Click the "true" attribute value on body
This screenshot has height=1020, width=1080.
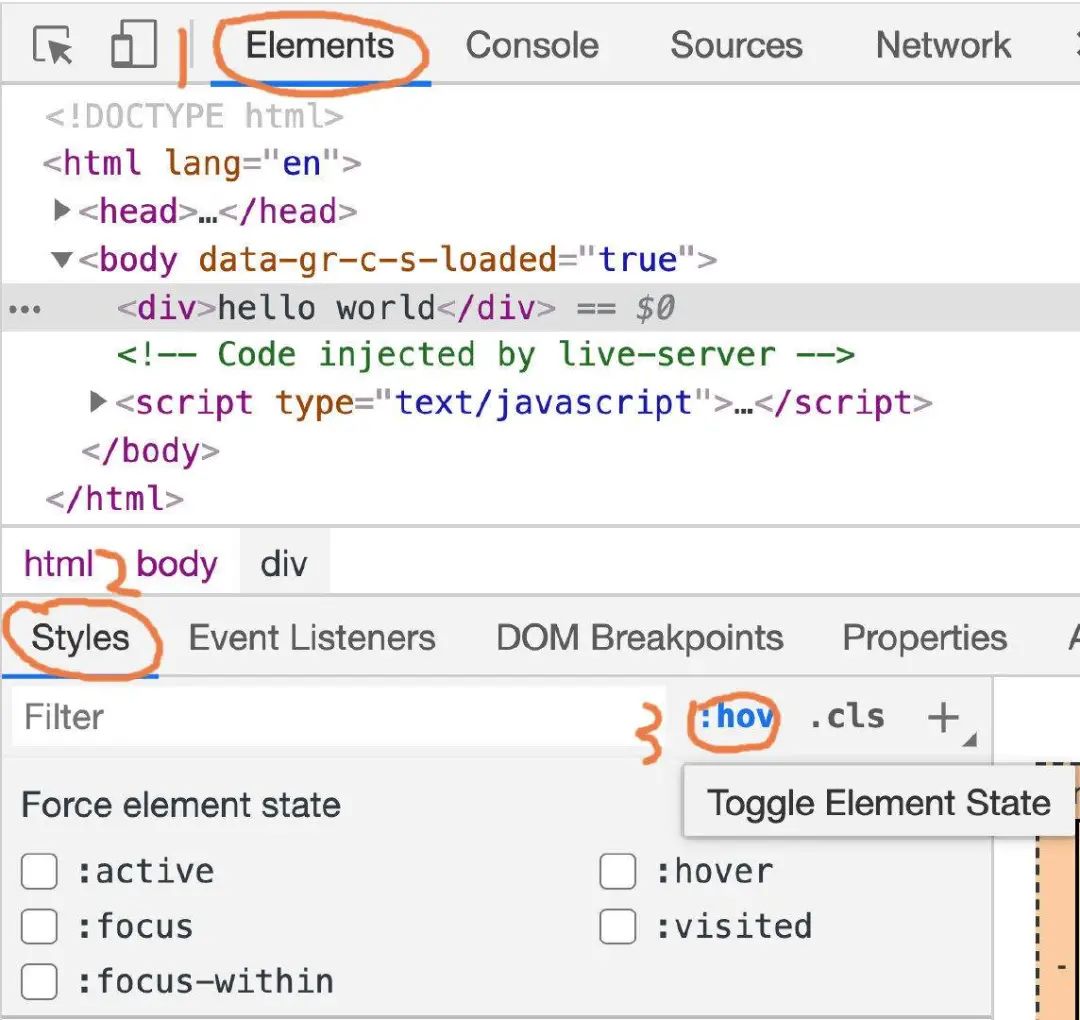click(636, 260)
